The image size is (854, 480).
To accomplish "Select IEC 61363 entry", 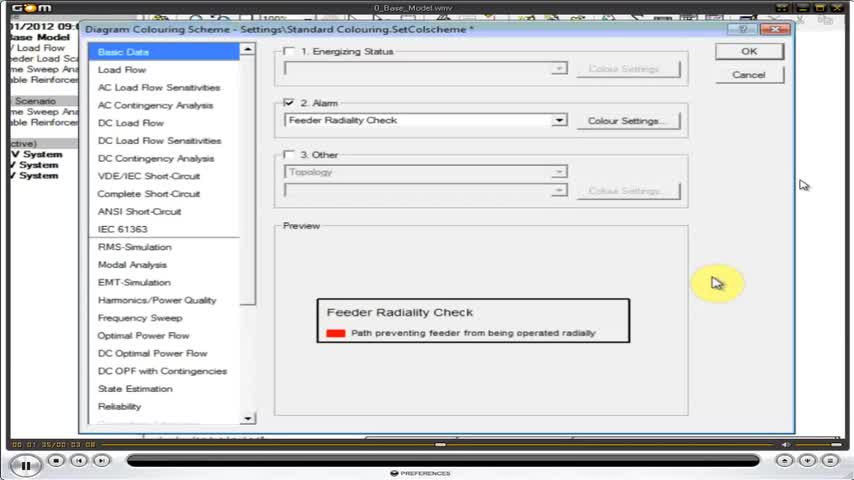I will pos(123,229).
